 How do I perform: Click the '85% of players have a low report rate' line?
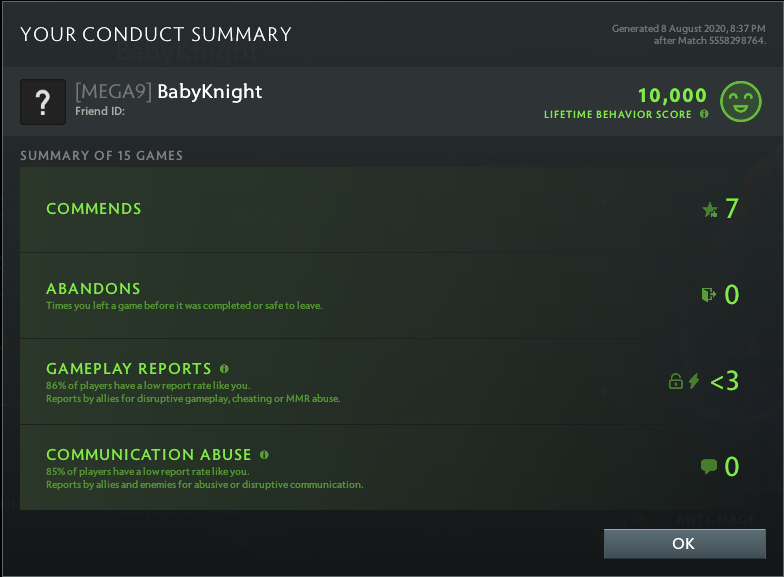tap(148, 472)
